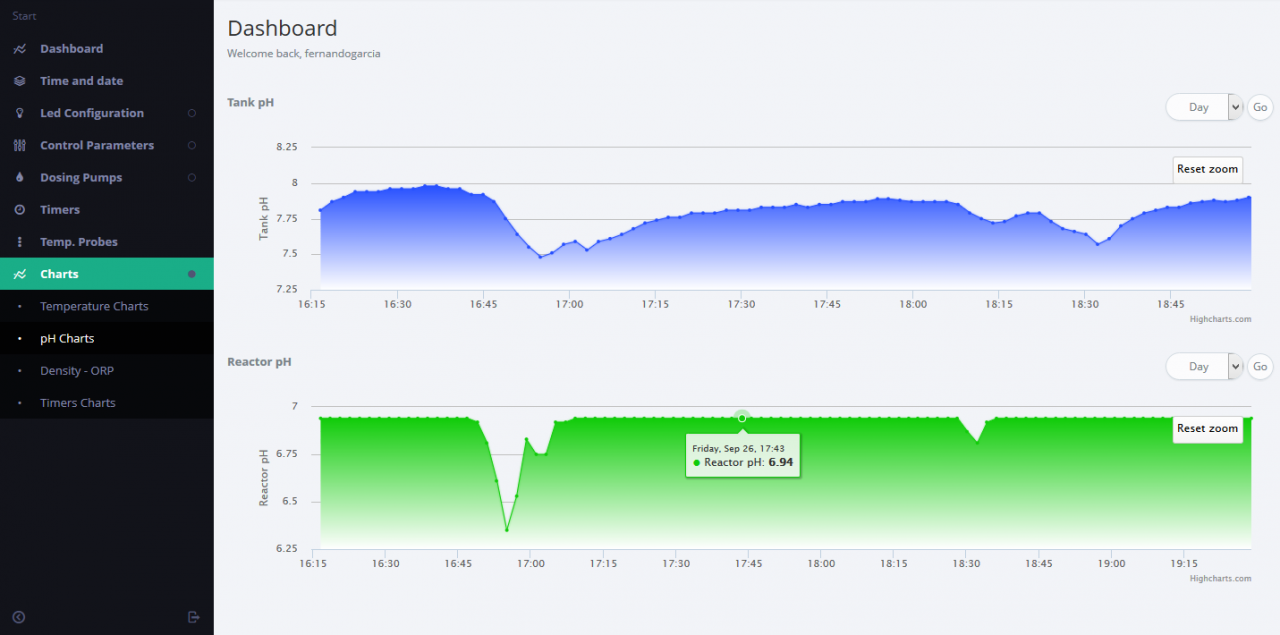The height and width of the screenshot is (635, 1280).
Task: Open Temperature Charts submenu item
Action: (94, 306)
